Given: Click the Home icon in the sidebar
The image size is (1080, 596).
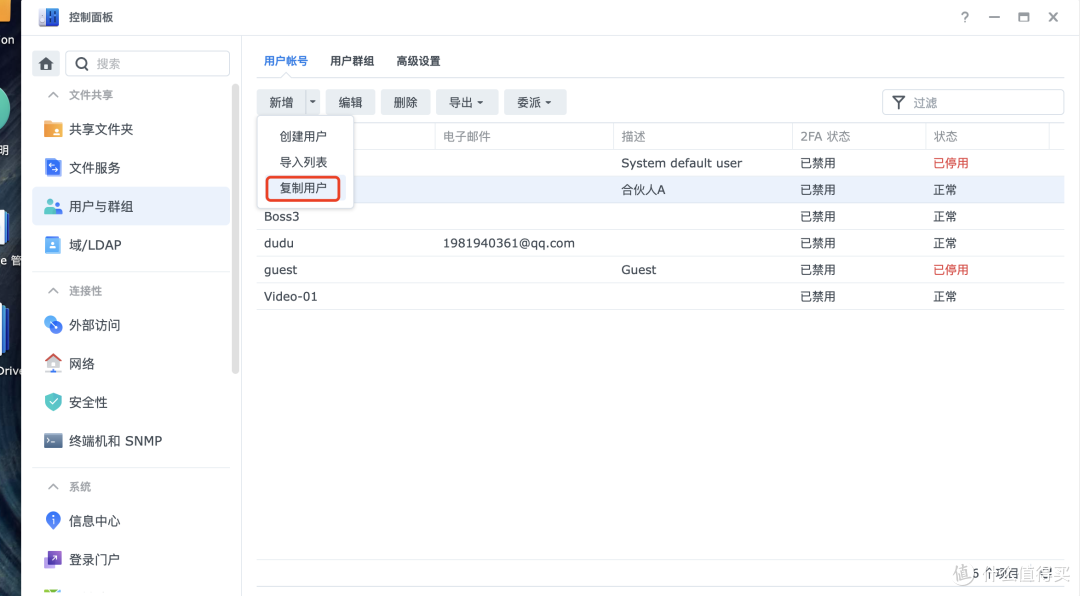Looking at the screenshot, I should pyautogui.click(x=46, y=64).
